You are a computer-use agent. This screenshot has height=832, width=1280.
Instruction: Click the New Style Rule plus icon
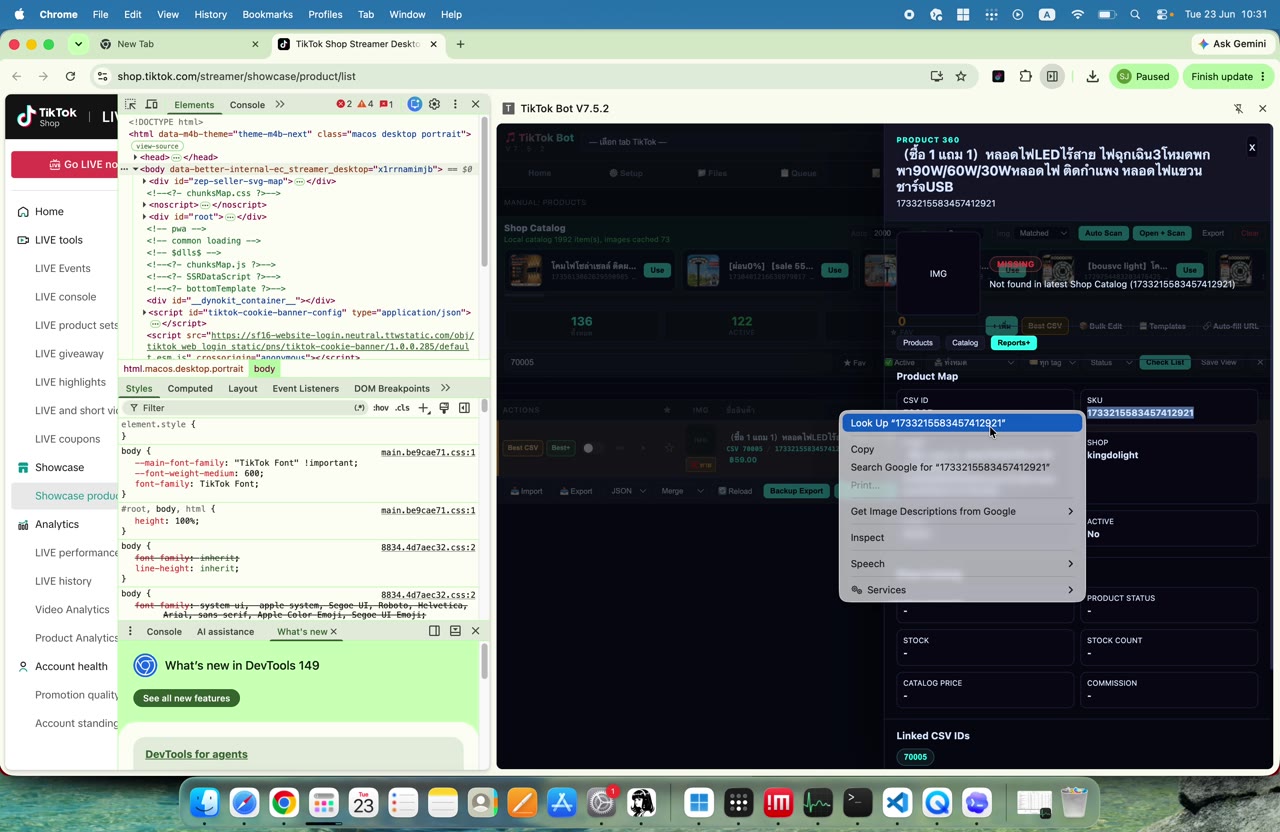tap(424, 408)
